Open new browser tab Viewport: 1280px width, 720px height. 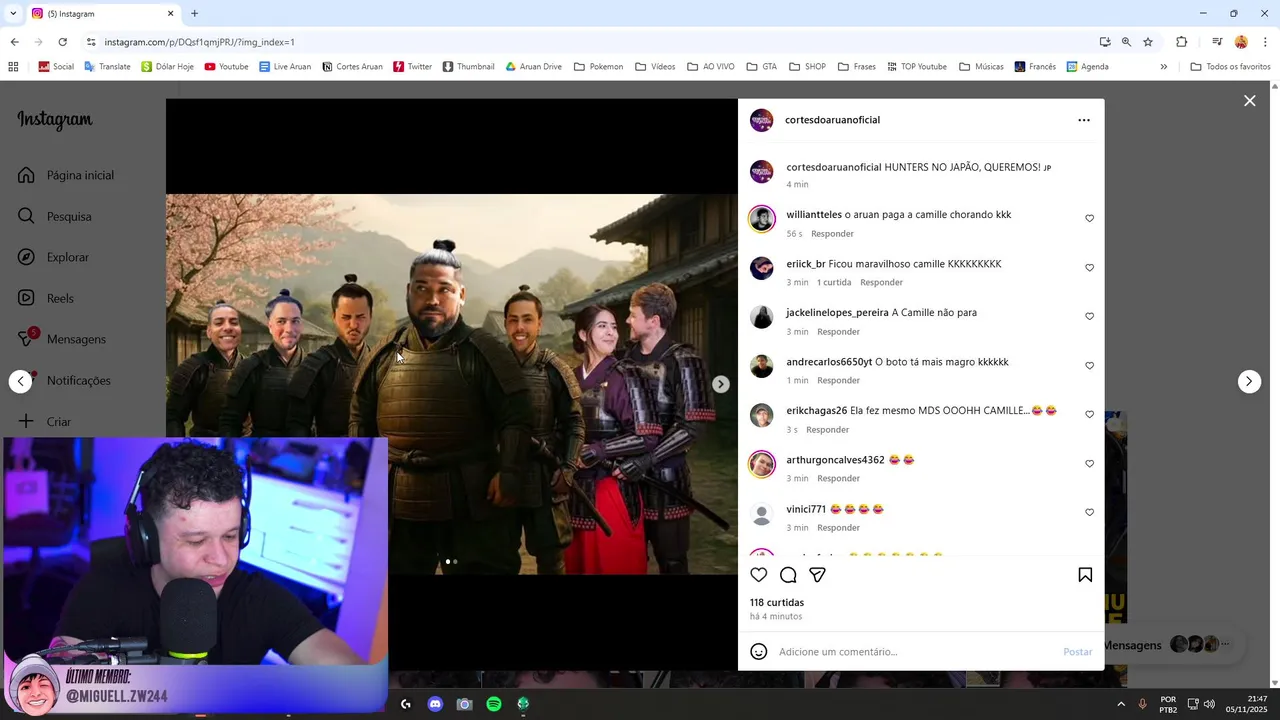194,14
